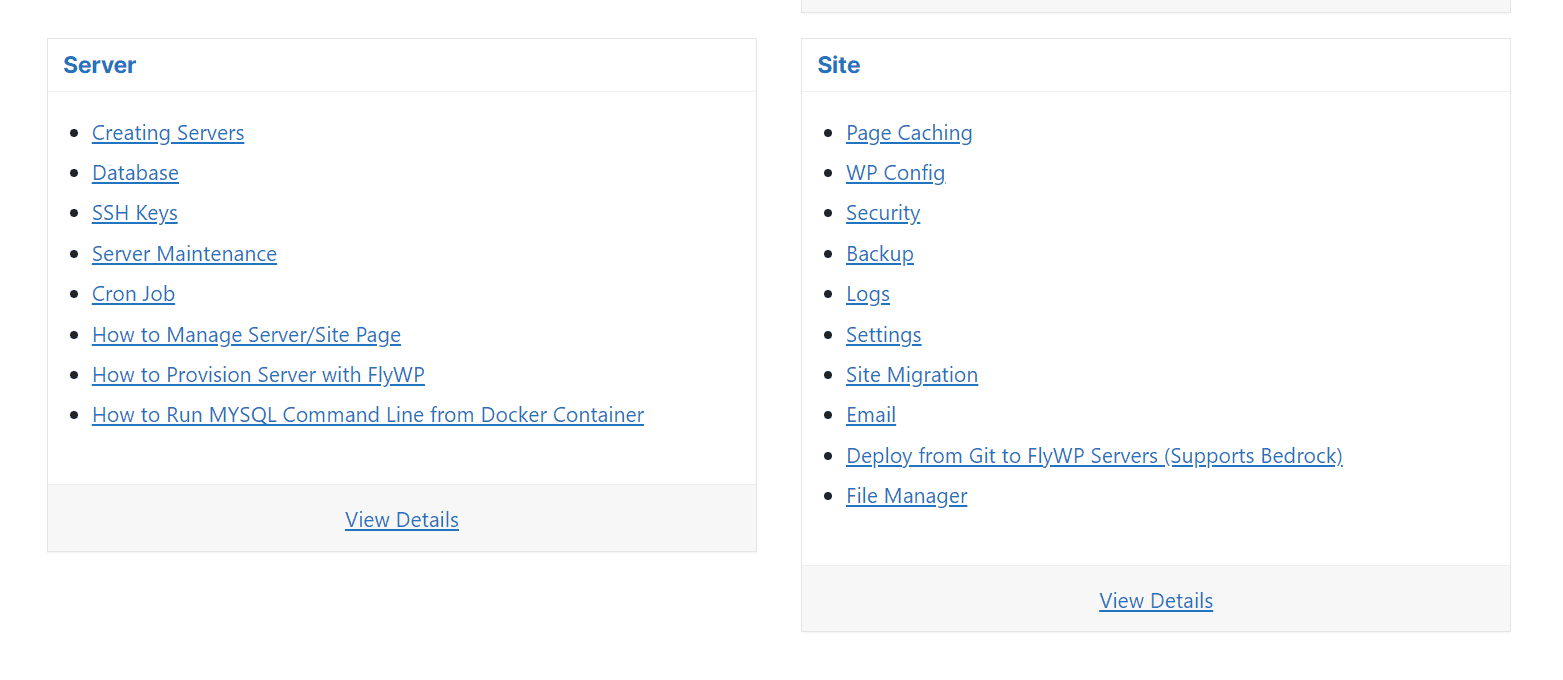This screenshot has height=680, width=1563.
Task: Click View Details under Site card
Action: point(1156,601)
